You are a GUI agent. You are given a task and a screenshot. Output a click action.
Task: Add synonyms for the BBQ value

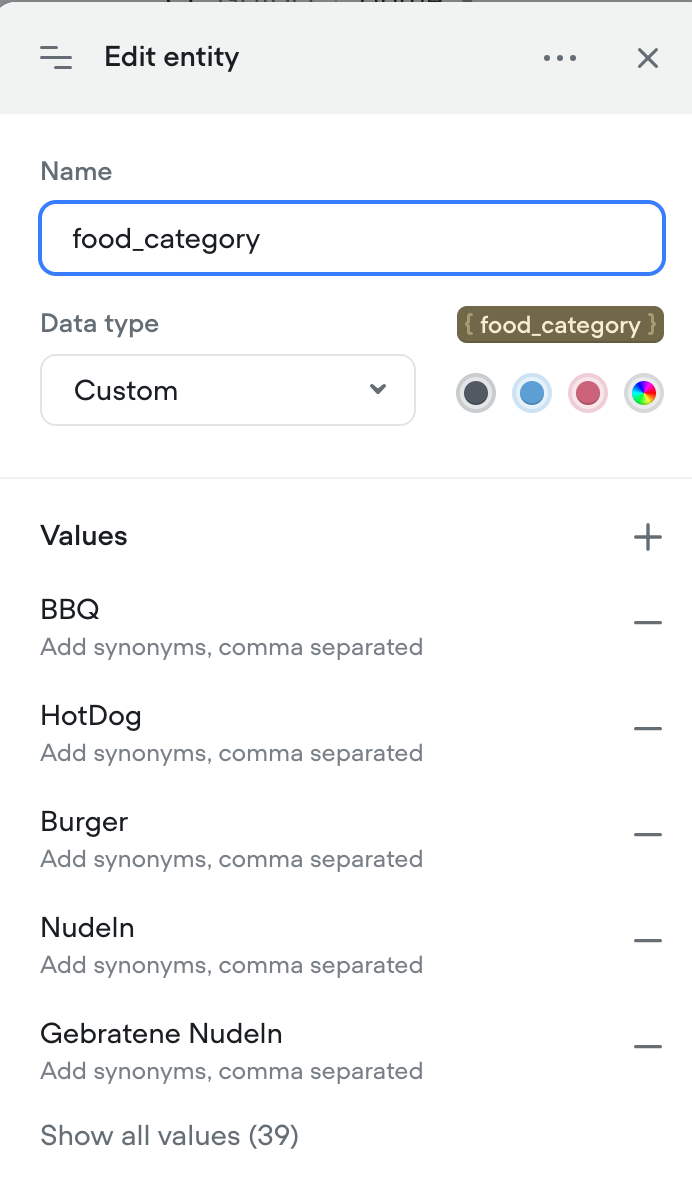click(x=231, y=647)
